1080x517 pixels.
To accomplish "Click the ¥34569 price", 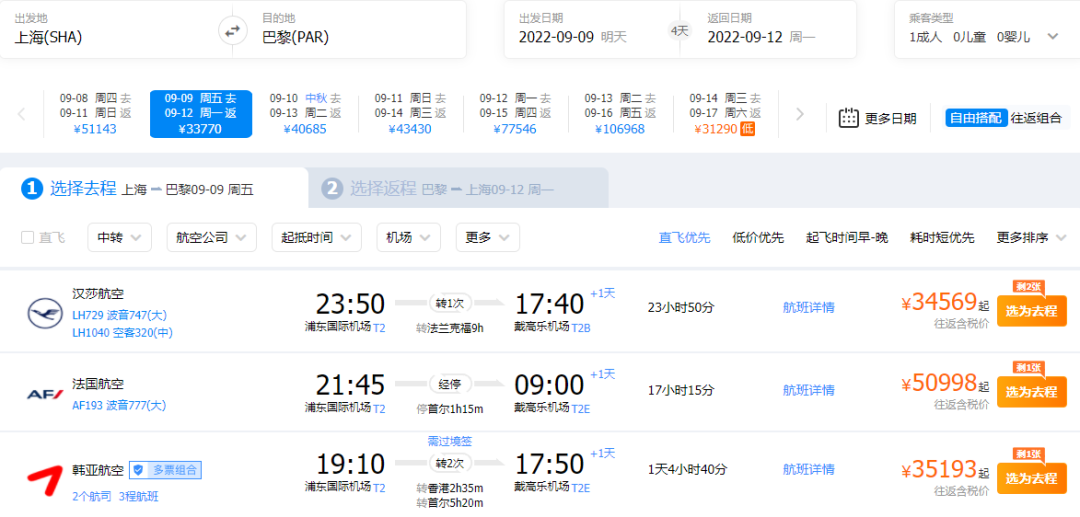I will coord(940,303).
